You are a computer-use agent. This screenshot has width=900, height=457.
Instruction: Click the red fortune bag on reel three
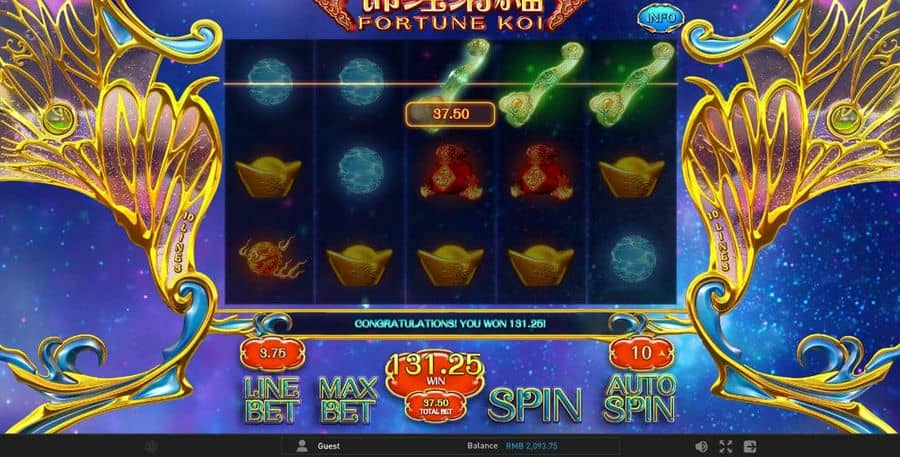[451, 172]
